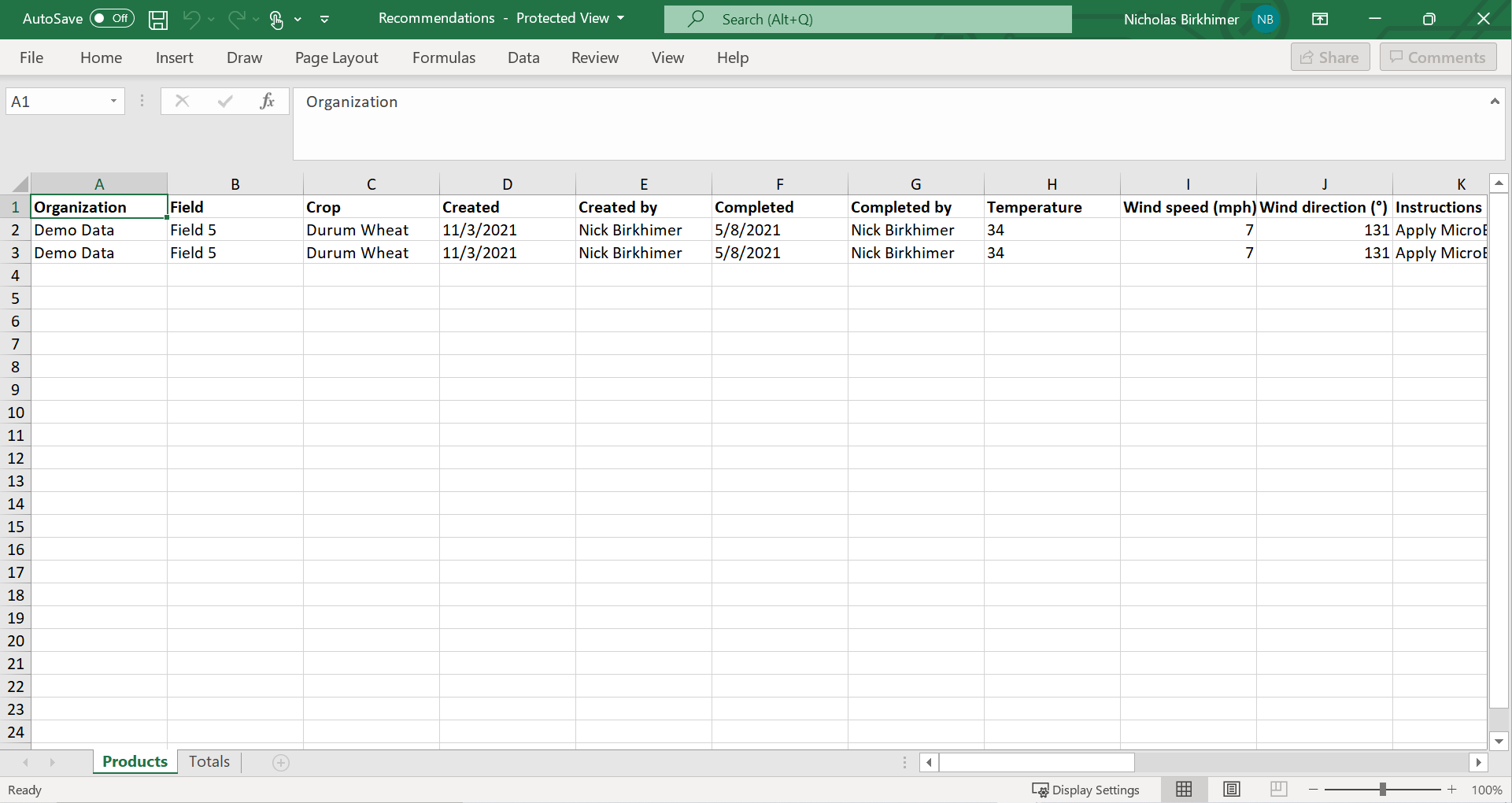
Task: Click the Share button
Action: [x=1330, y=57]
